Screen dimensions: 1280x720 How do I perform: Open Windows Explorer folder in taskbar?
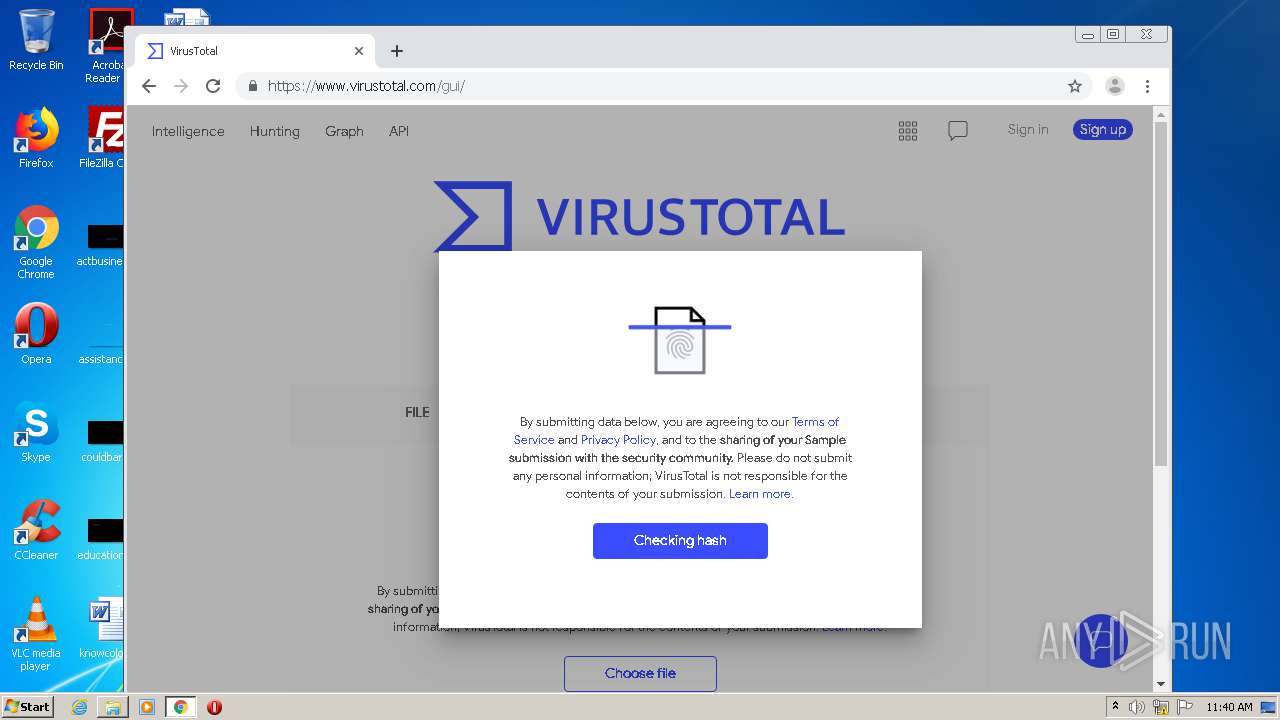[113, 707]
